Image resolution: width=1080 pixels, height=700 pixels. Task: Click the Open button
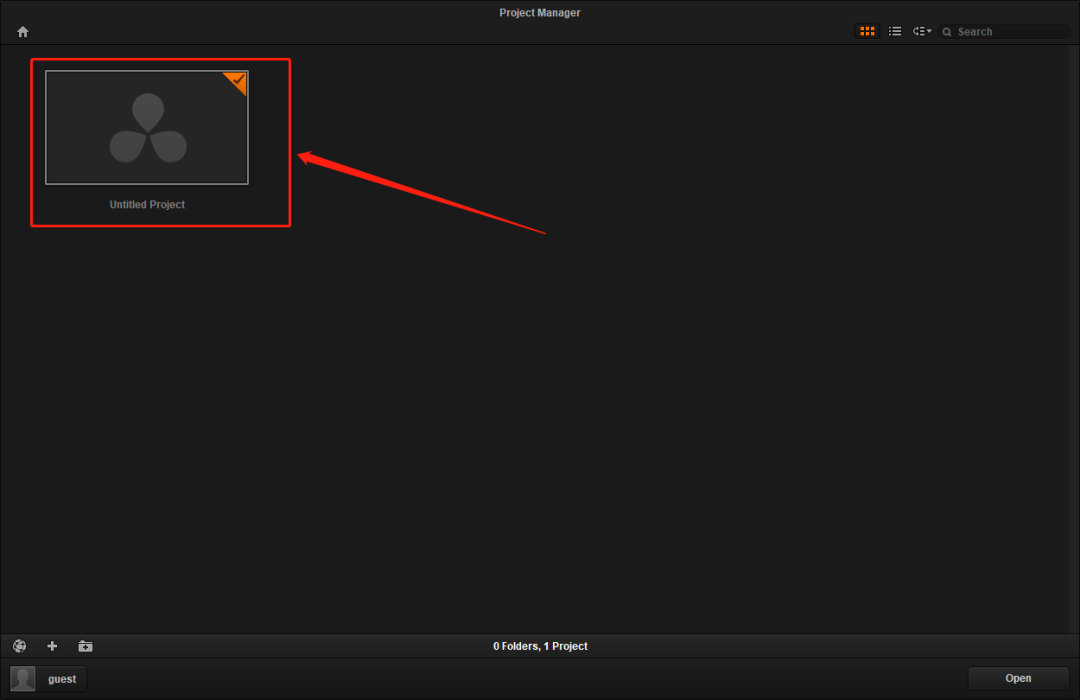1018,679
